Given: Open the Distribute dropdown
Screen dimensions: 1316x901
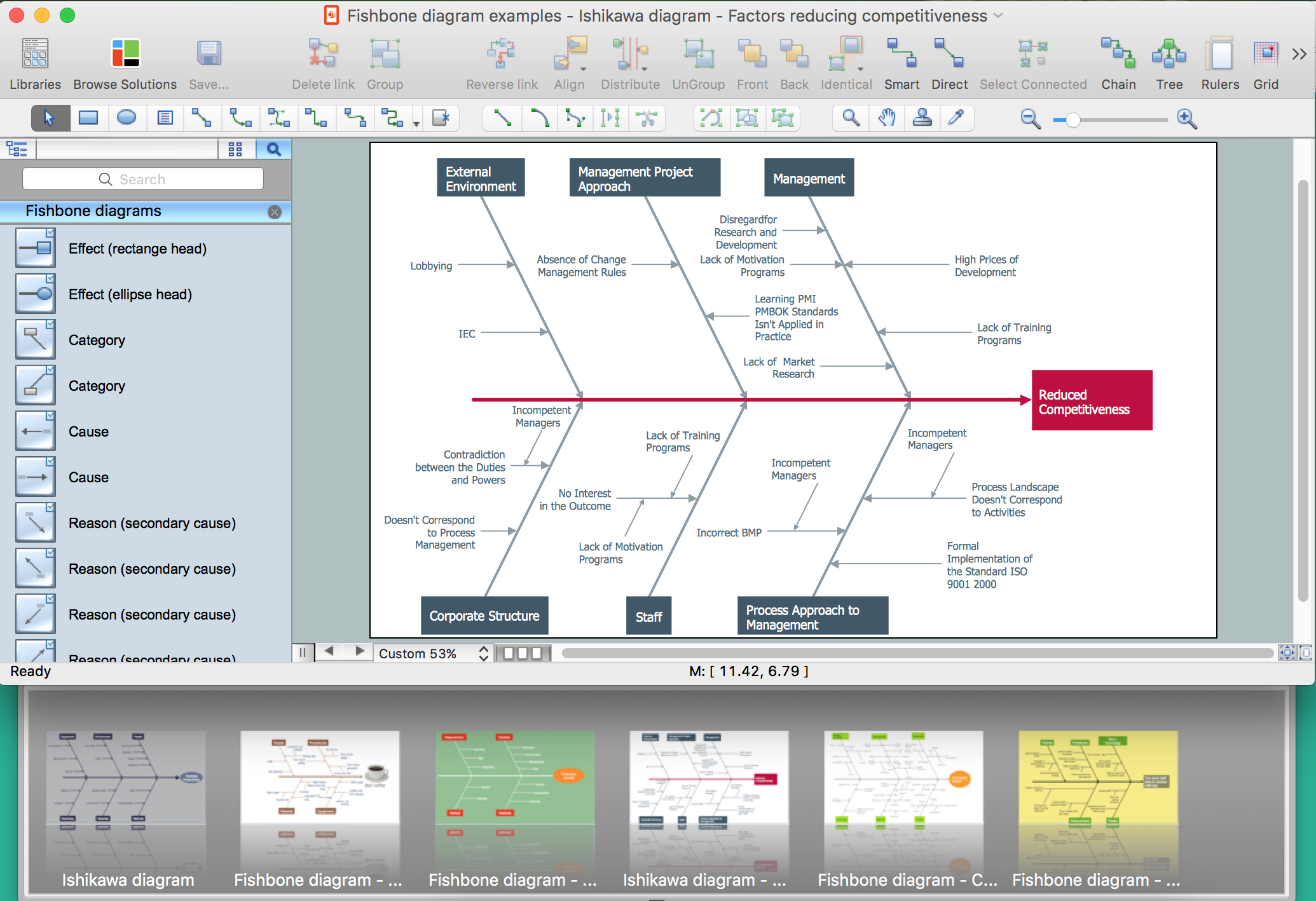Looking at the screenshot, I should click(644, 69).
